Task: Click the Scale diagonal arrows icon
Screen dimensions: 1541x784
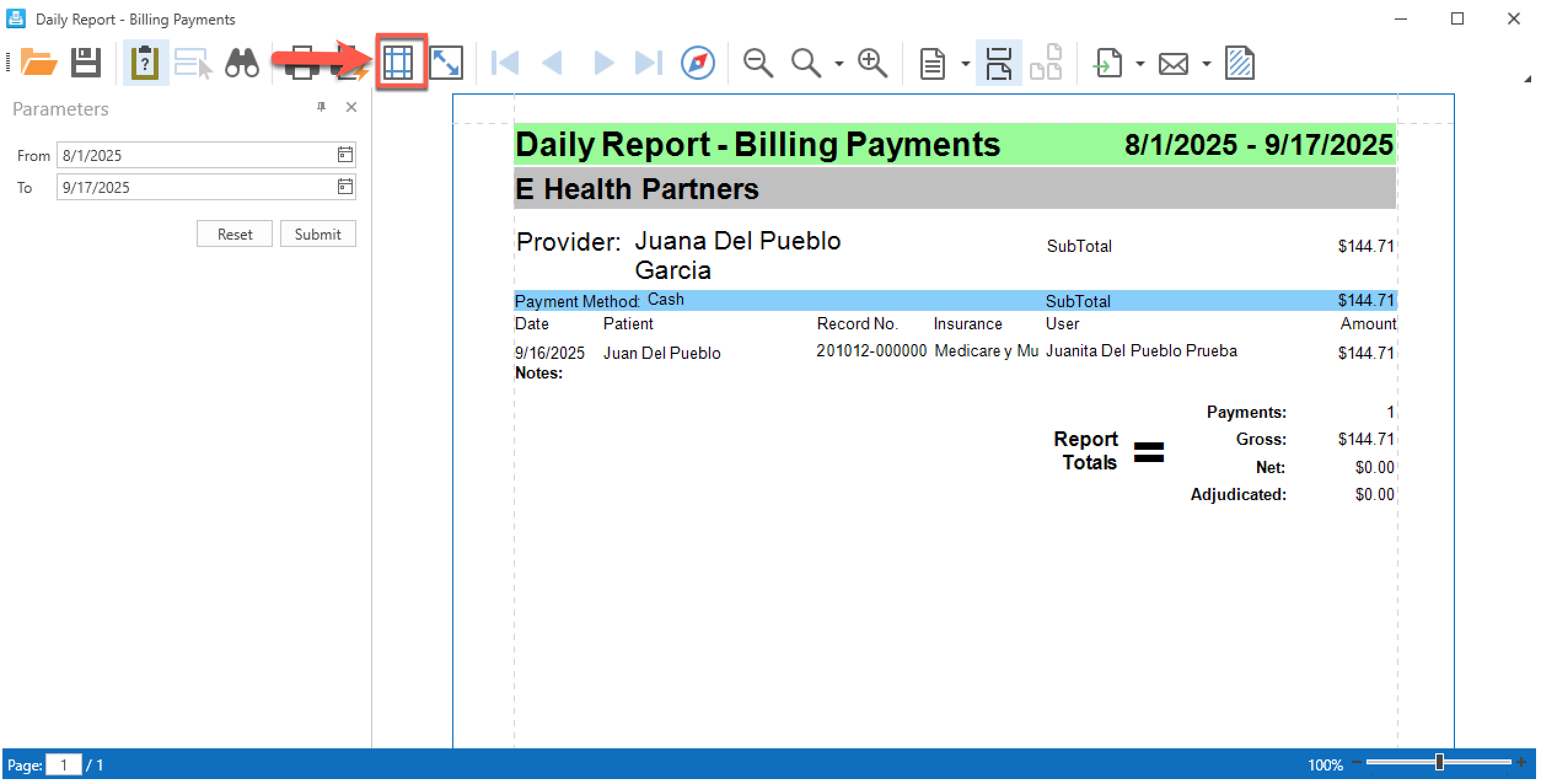Action: pos(445,63)
